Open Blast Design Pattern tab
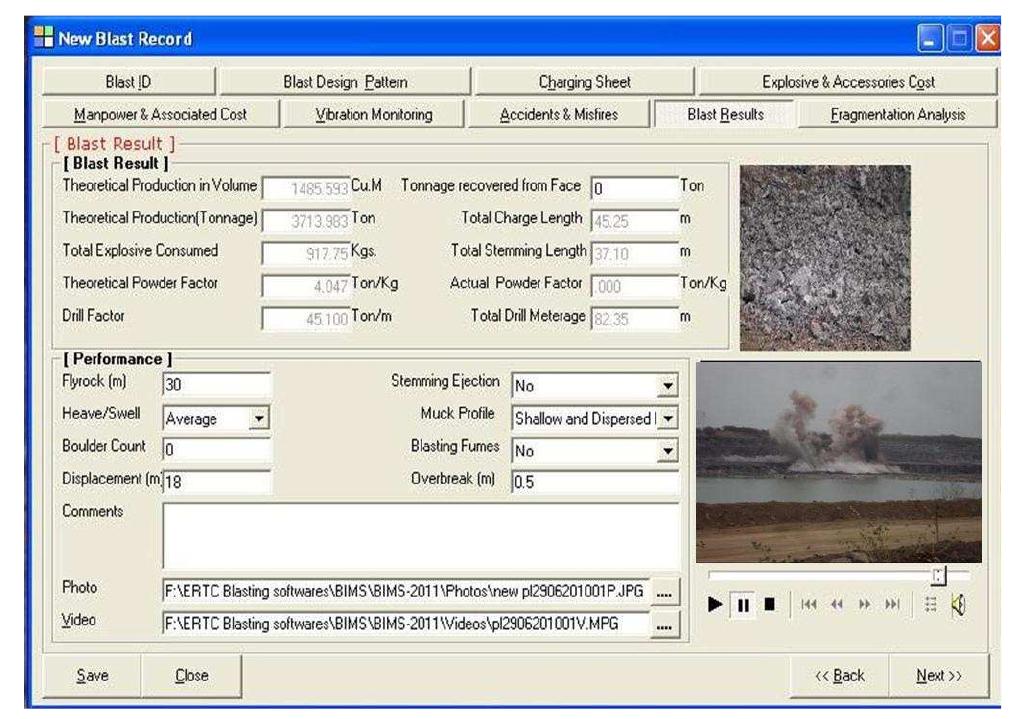 [x=345, y=82]
